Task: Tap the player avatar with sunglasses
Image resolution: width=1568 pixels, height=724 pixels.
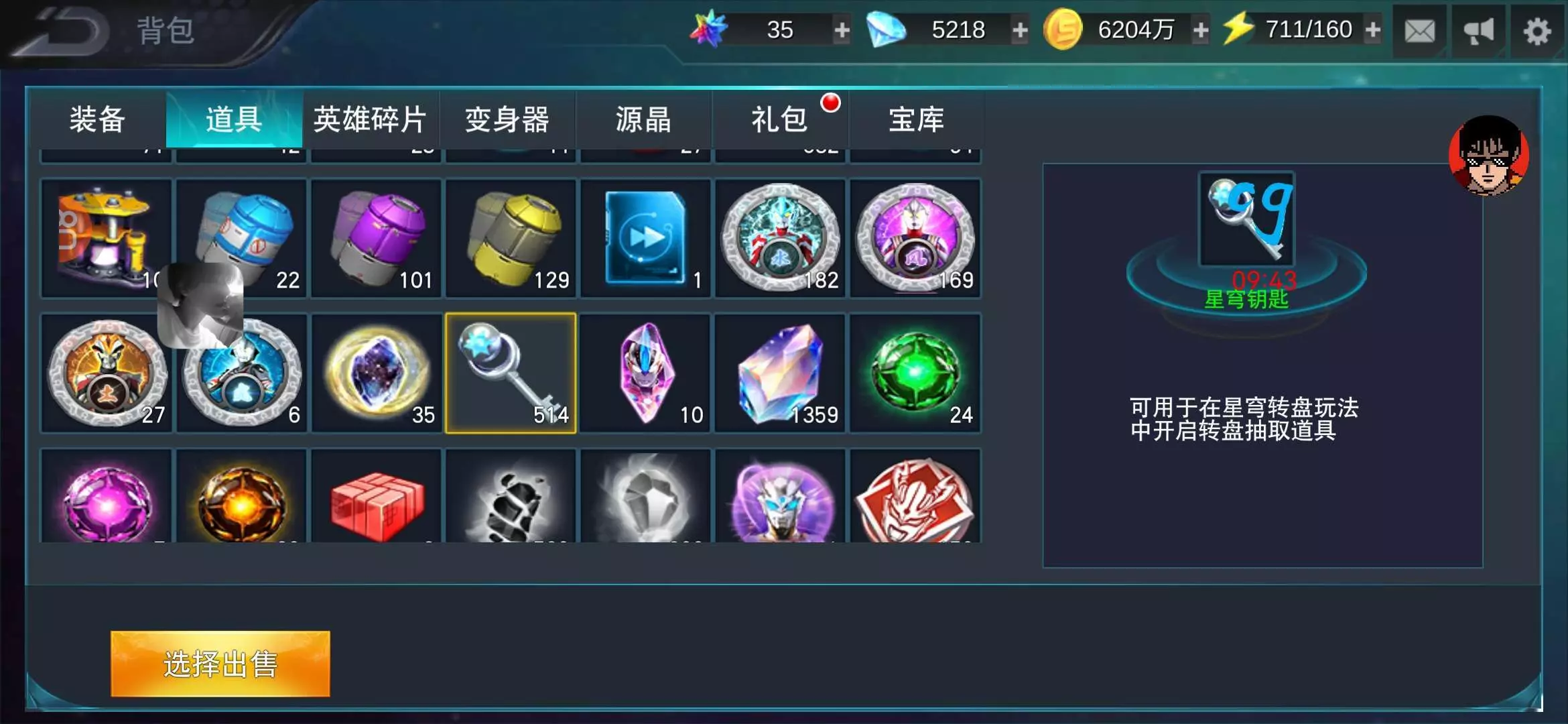Action: coord(1489,156)
